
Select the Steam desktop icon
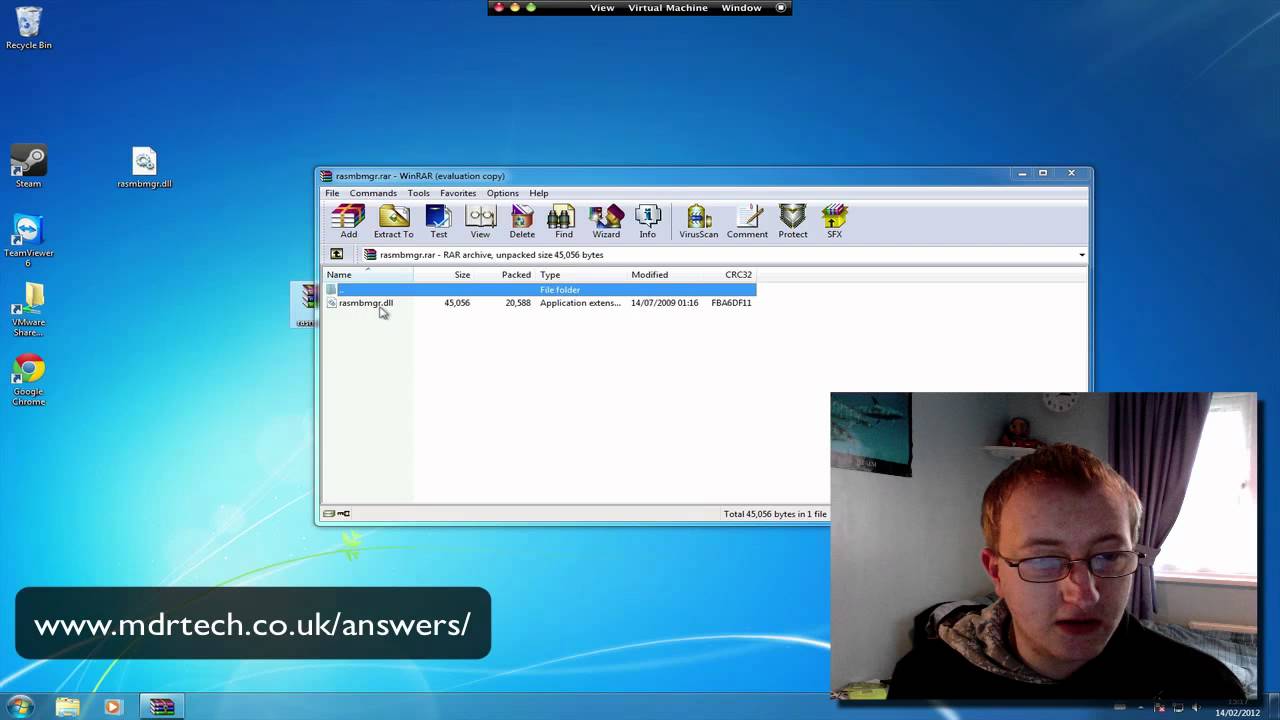point(28,167)
